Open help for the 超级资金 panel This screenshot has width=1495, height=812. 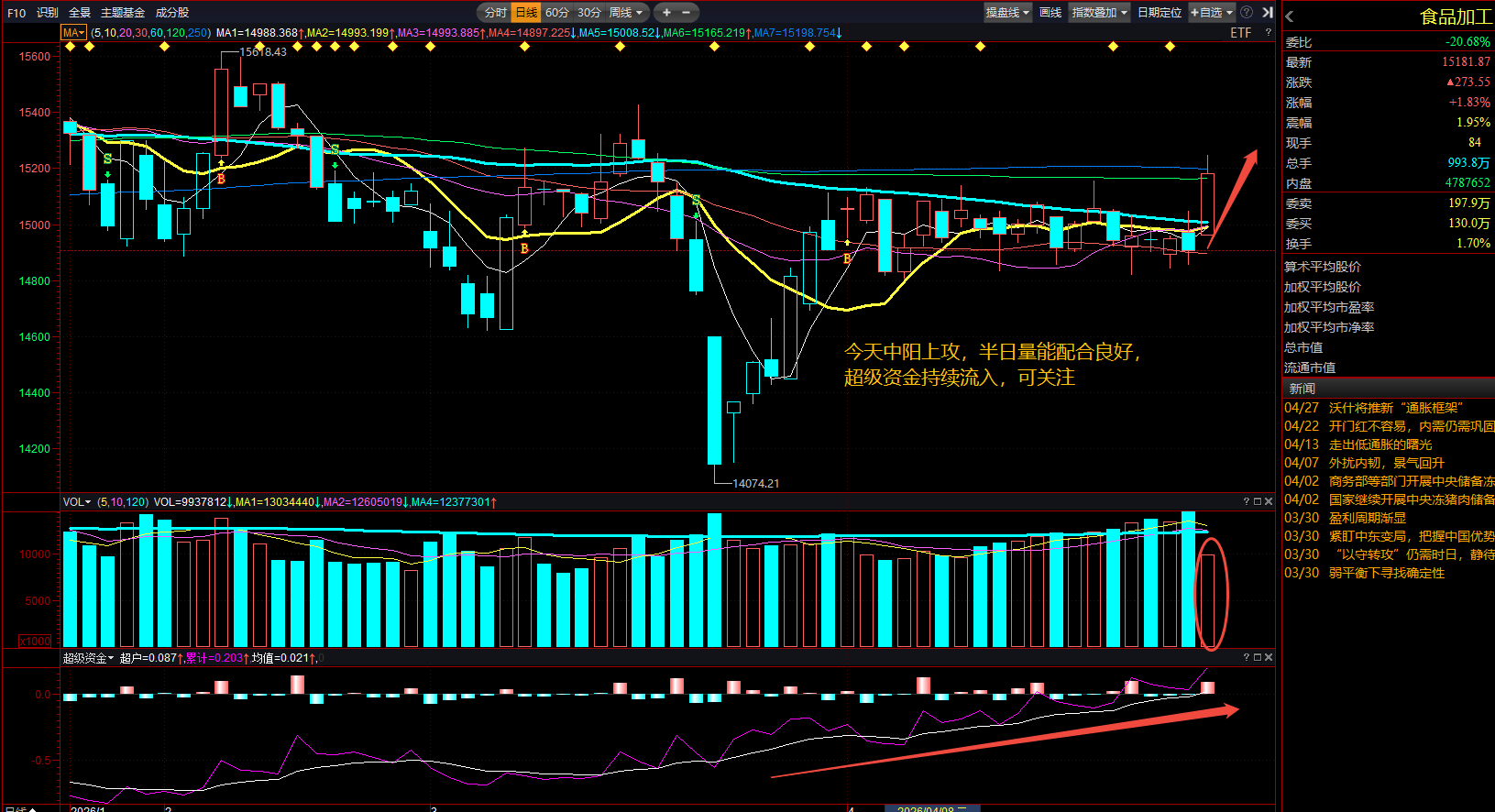click(x=1247, y=657)
